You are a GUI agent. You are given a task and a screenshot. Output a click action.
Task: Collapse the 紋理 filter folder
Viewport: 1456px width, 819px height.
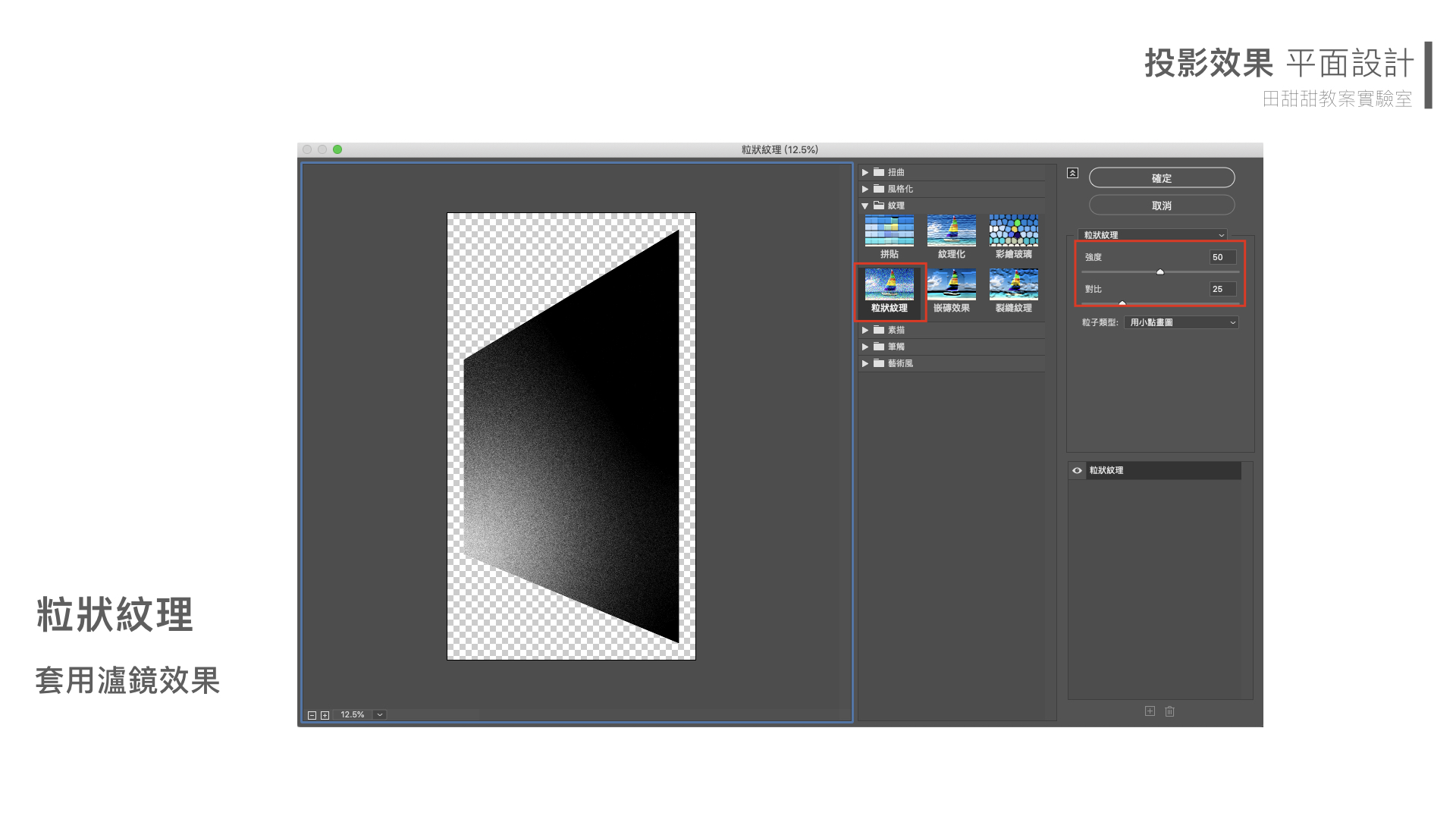[865, 206]
